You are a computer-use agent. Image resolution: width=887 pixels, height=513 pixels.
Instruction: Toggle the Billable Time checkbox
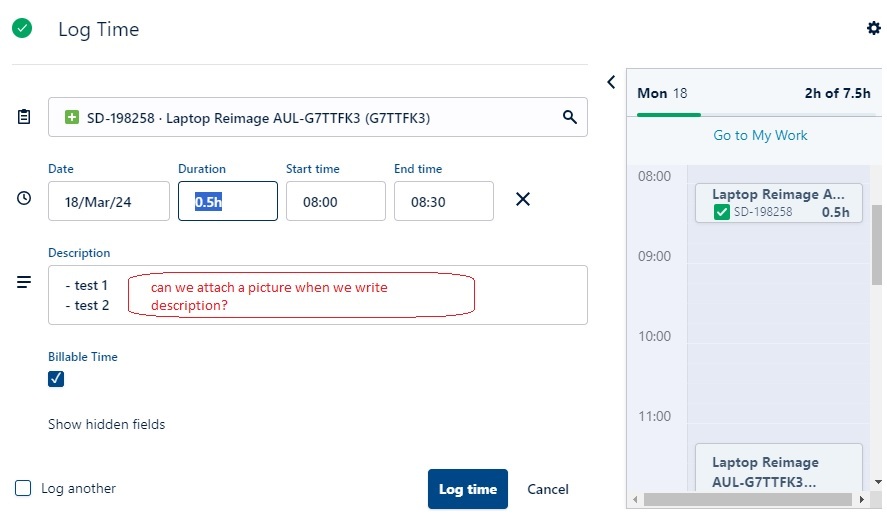click(56, 378)
